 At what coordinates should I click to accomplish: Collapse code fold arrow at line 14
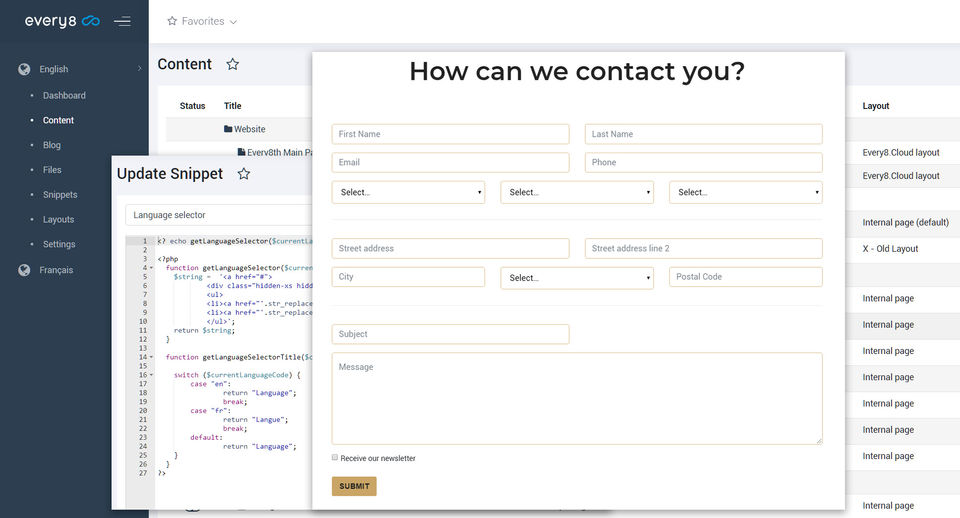(x=151, y=357)
